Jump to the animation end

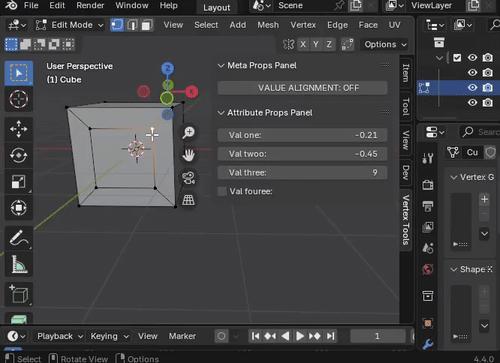[330, 336]
